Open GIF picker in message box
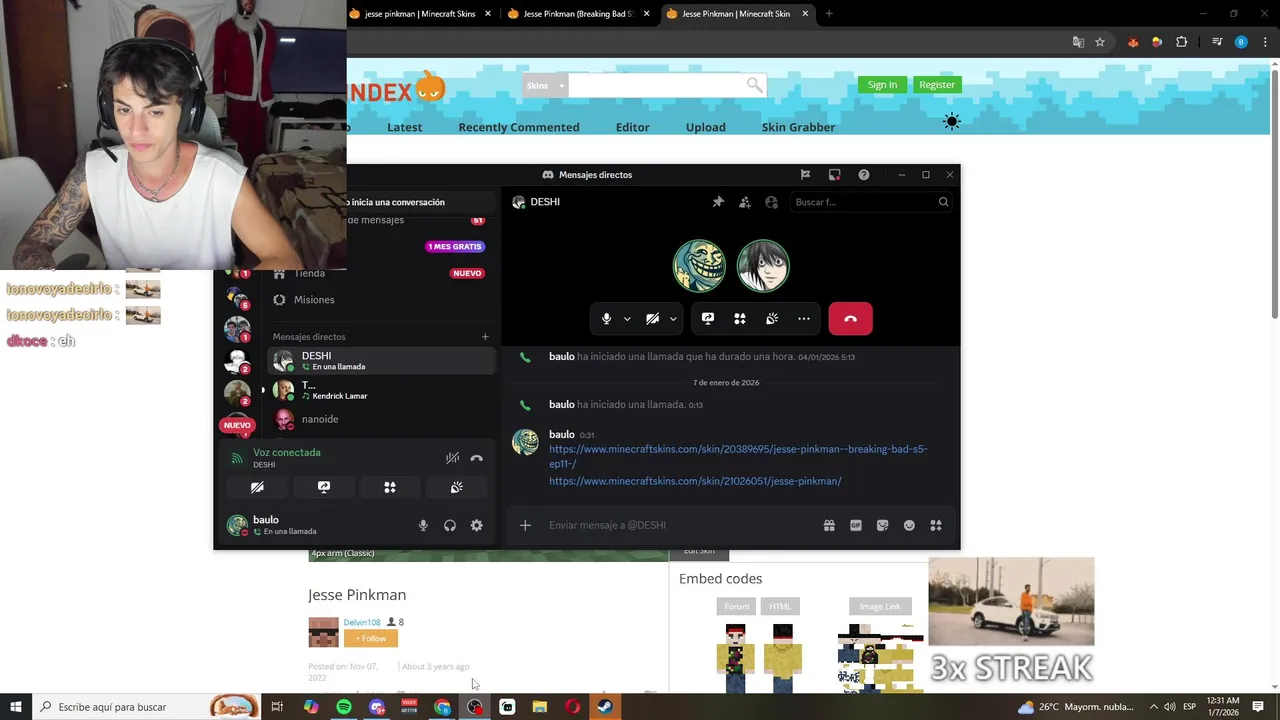This screenshot has width=1280, height=720. pyautogui.click(x=856, y=525)
